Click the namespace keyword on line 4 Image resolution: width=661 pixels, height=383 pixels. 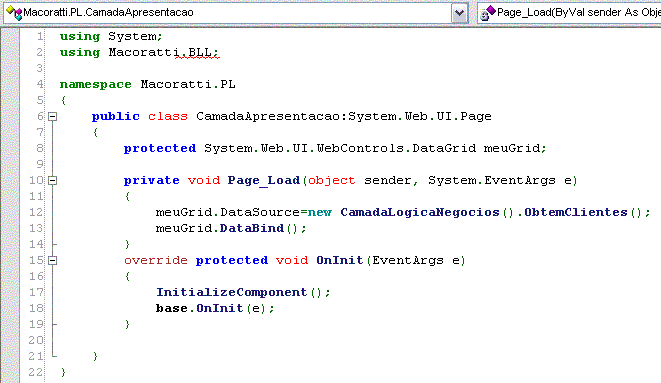(x=95, y=84)
